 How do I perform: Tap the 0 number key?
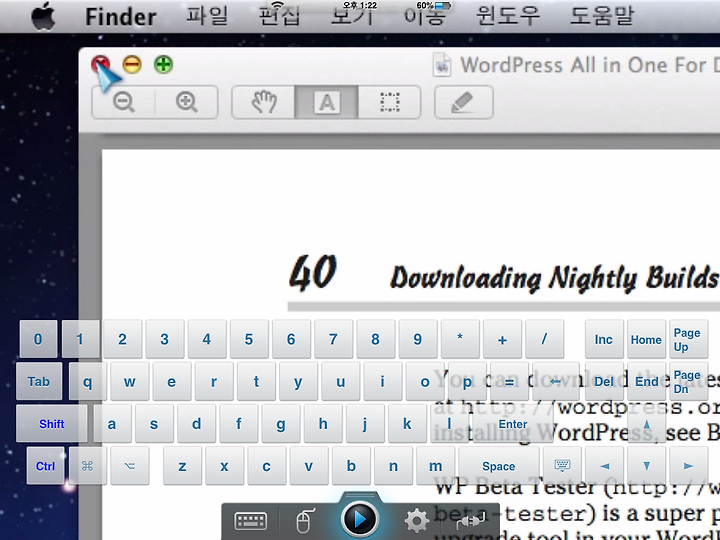(x=38, y=339)
